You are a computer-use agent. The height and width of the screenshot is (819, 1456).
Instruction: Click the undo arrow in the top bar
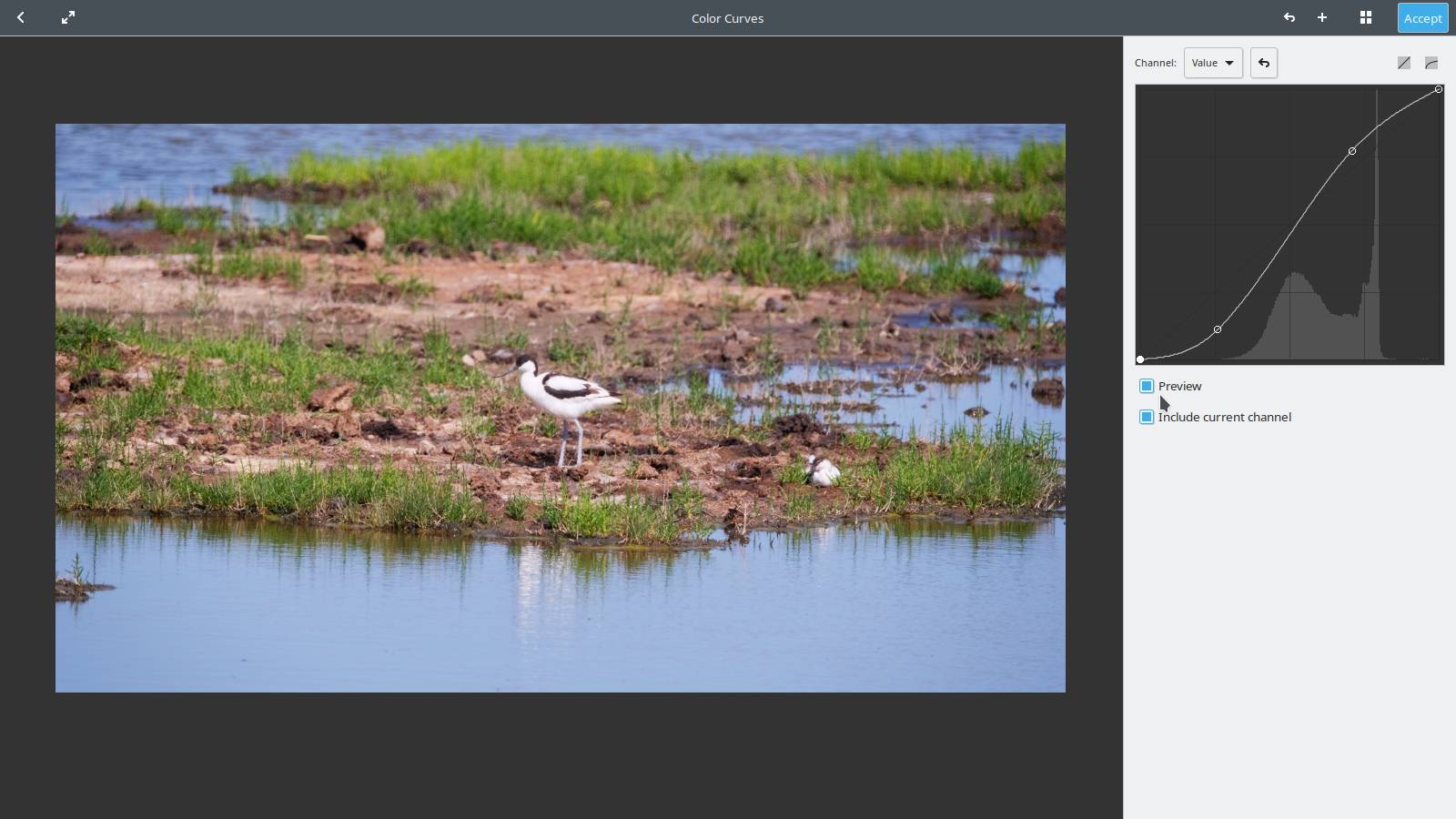click(x=1289, y=17)
